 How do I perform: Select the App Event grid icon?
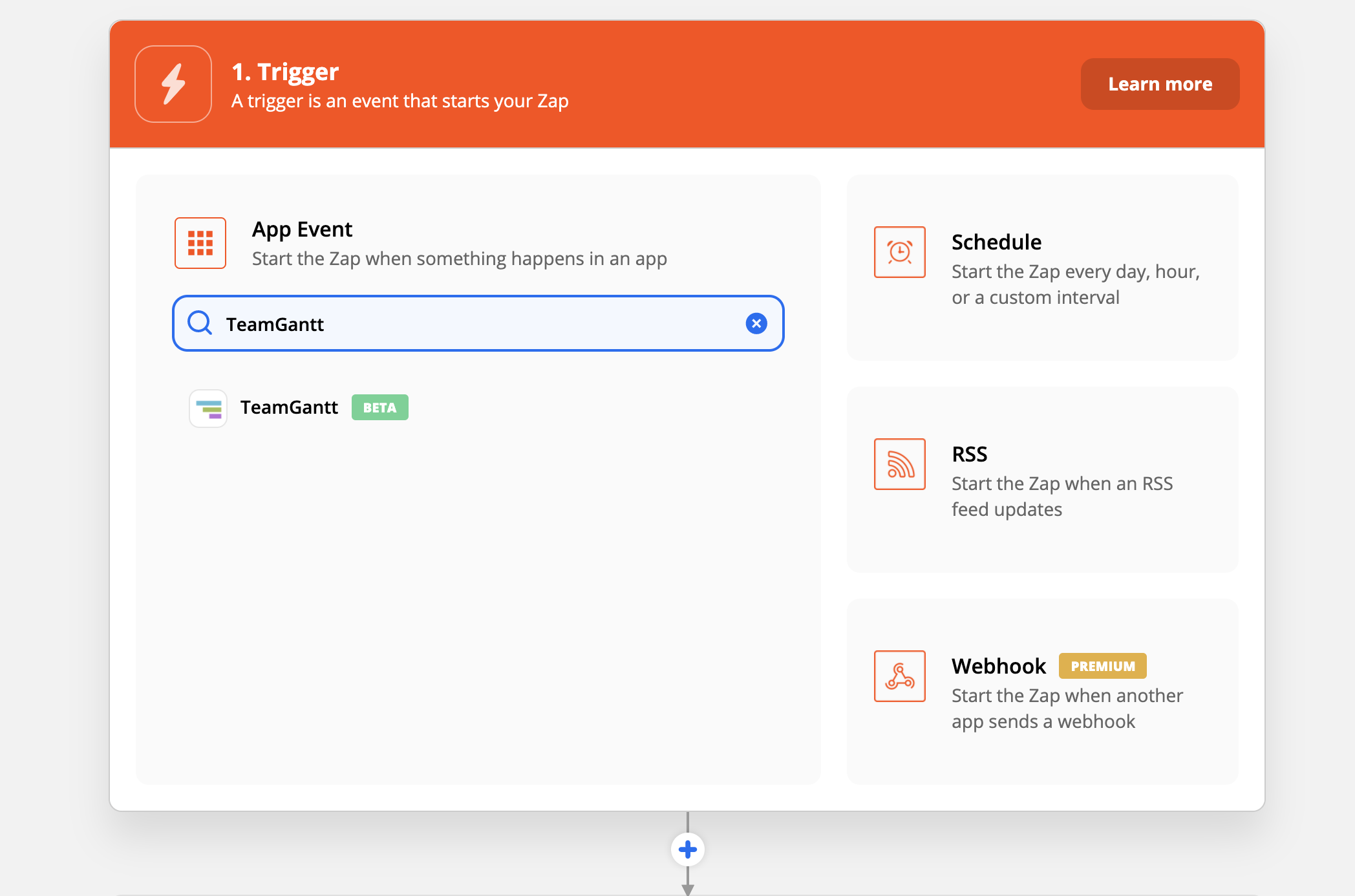[200, 243]
